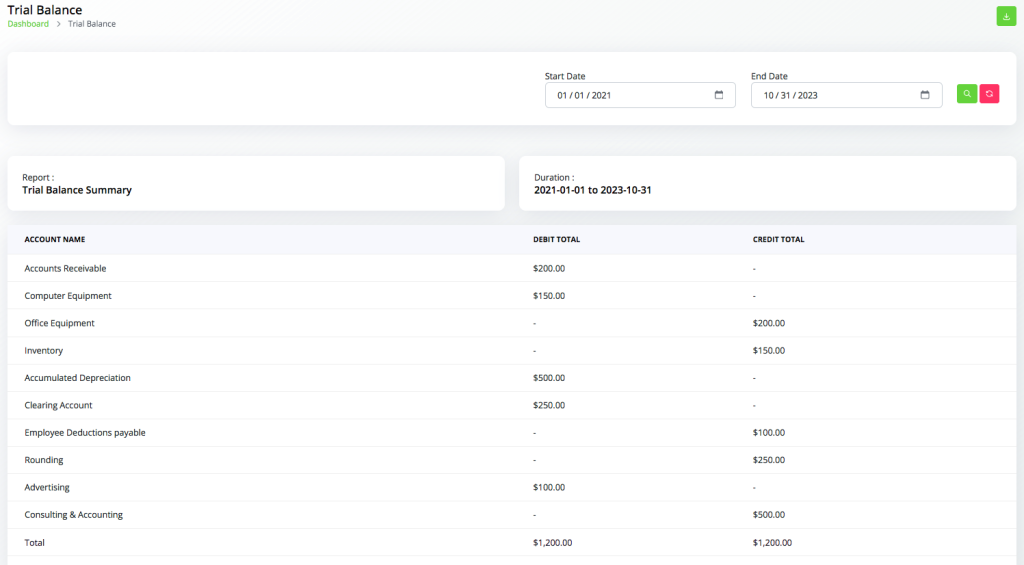Click the Consulting & Accounting account name
The image size is (1024, 565).
click(73, 515)
